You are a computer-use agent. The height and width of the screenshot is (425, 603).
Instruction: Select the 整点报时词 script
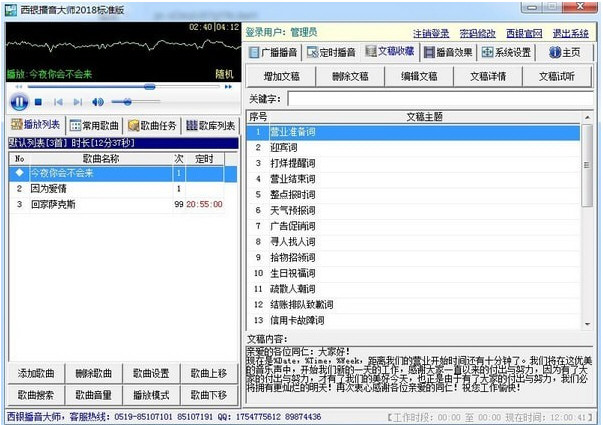413,195
